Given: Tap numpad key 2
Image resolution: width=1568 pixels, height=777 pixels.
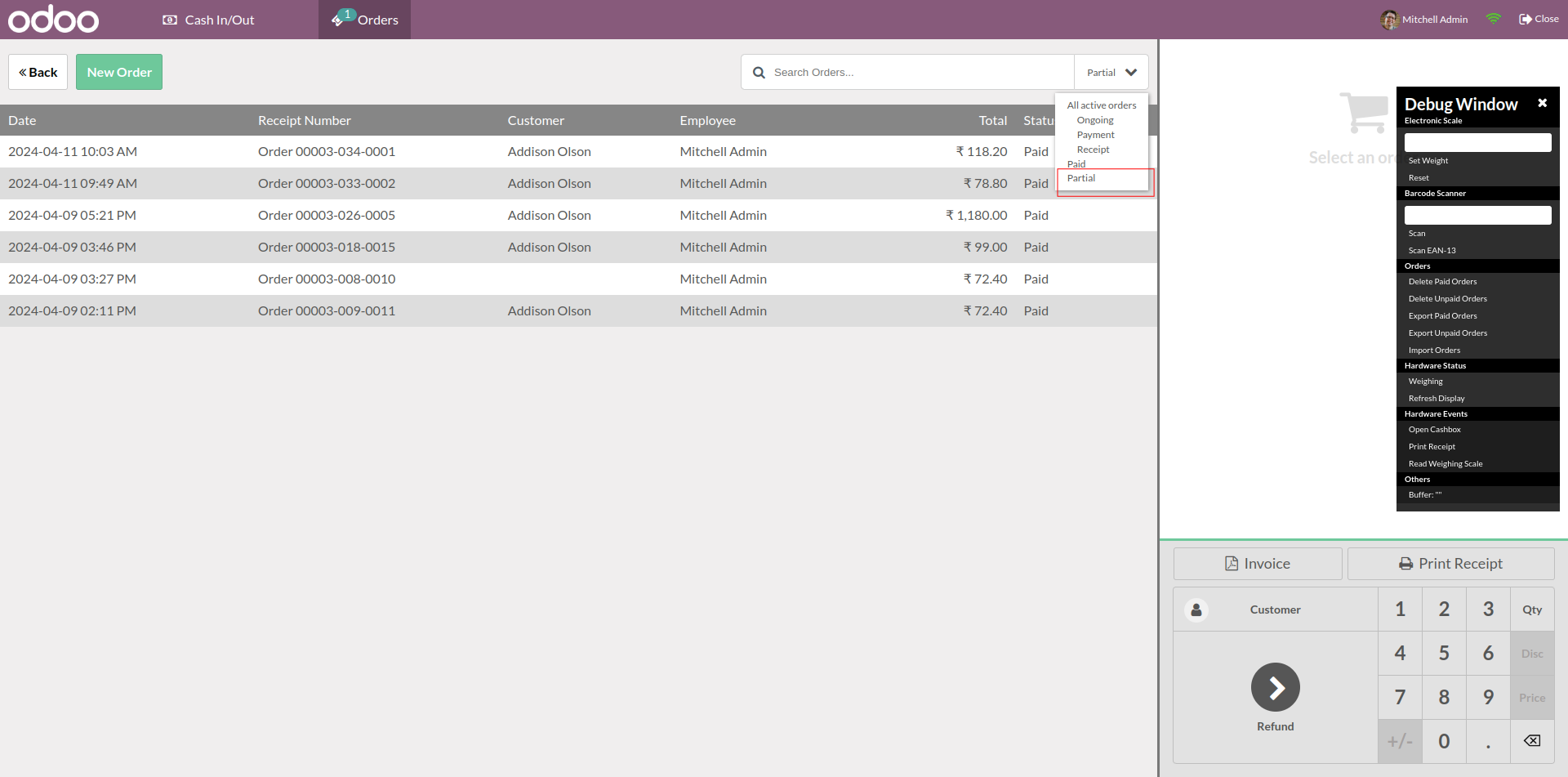Looking at the screenshot, I should coord(1444,610).
